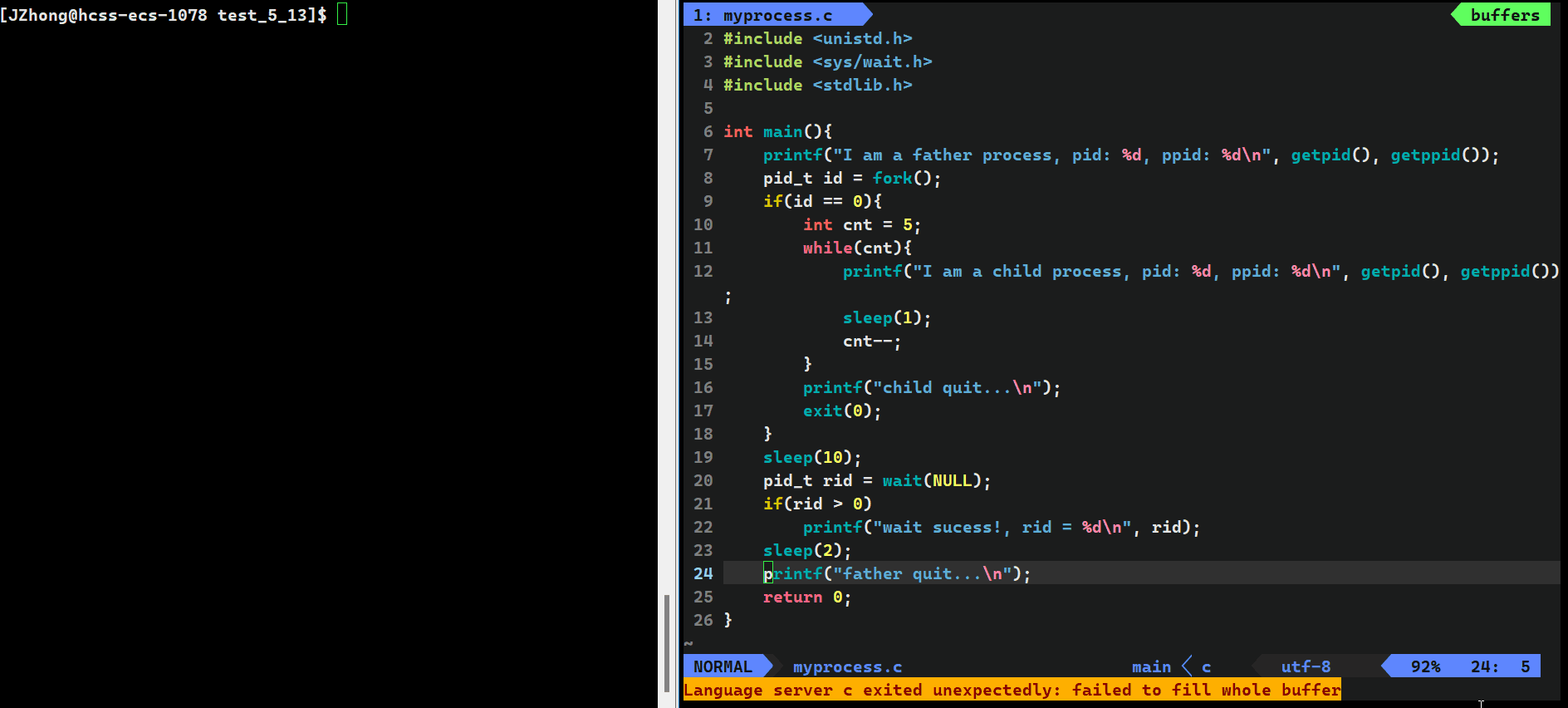The image size is (1568, 708).
Task: Click the sleep(1); line
Action: click(887, 317)
